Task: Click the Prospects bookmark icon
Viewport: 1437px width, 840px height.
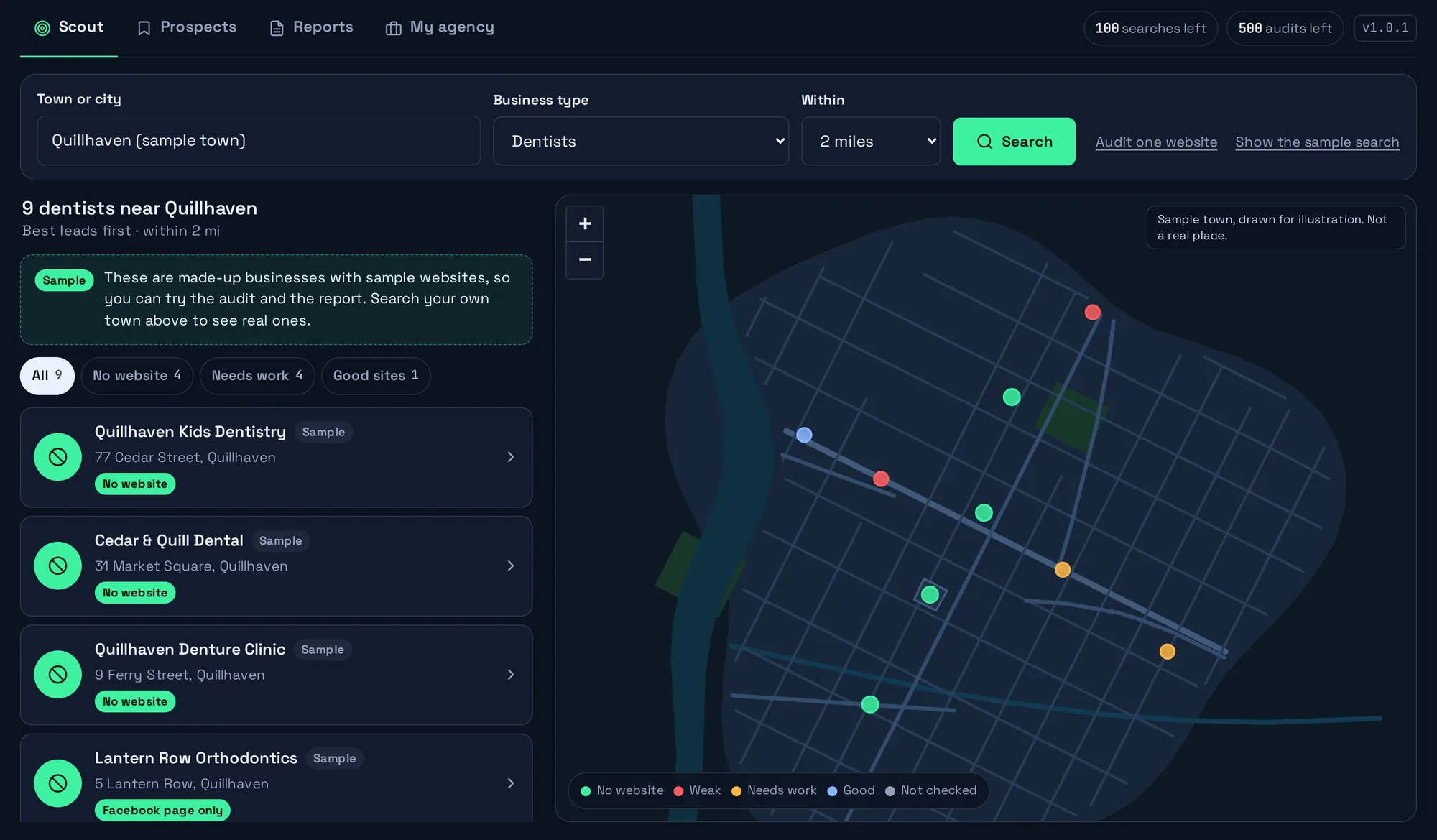Action: (x=144, y=28)
